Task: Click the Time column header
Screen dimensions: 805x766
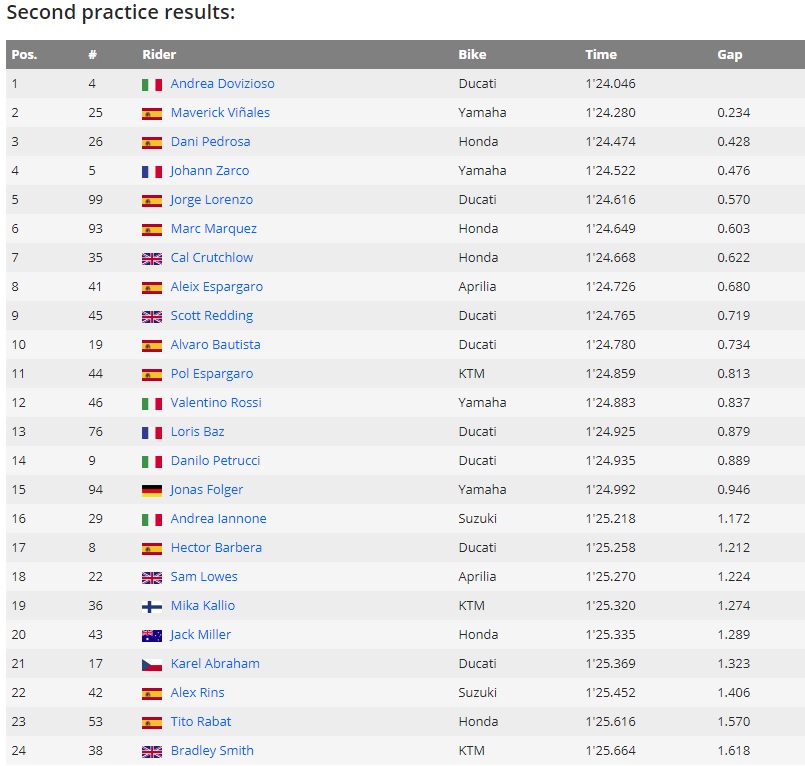Action: pyautogui.click(x=601, y=55)
